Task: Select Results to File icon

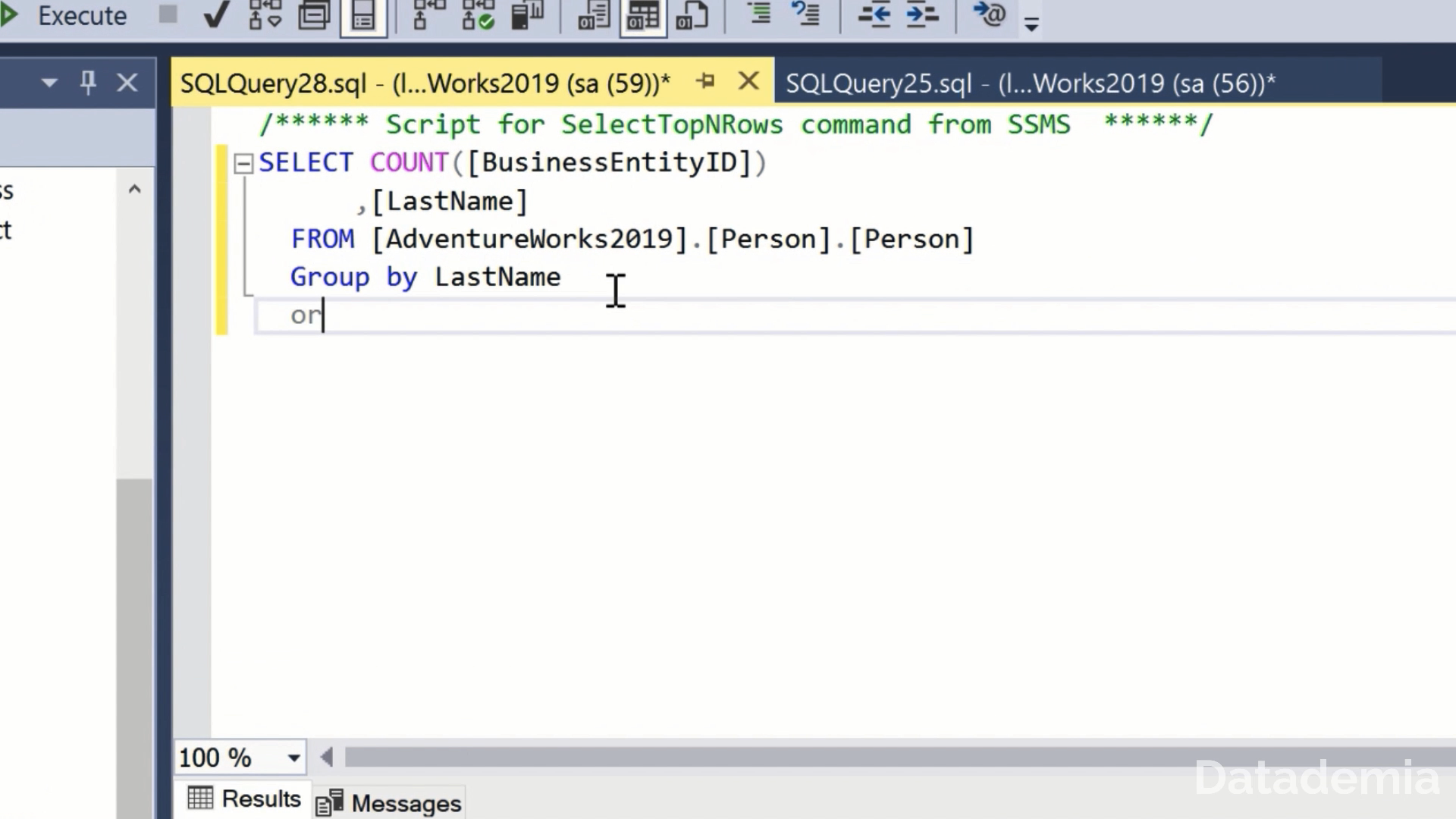Action: (692, 15)
